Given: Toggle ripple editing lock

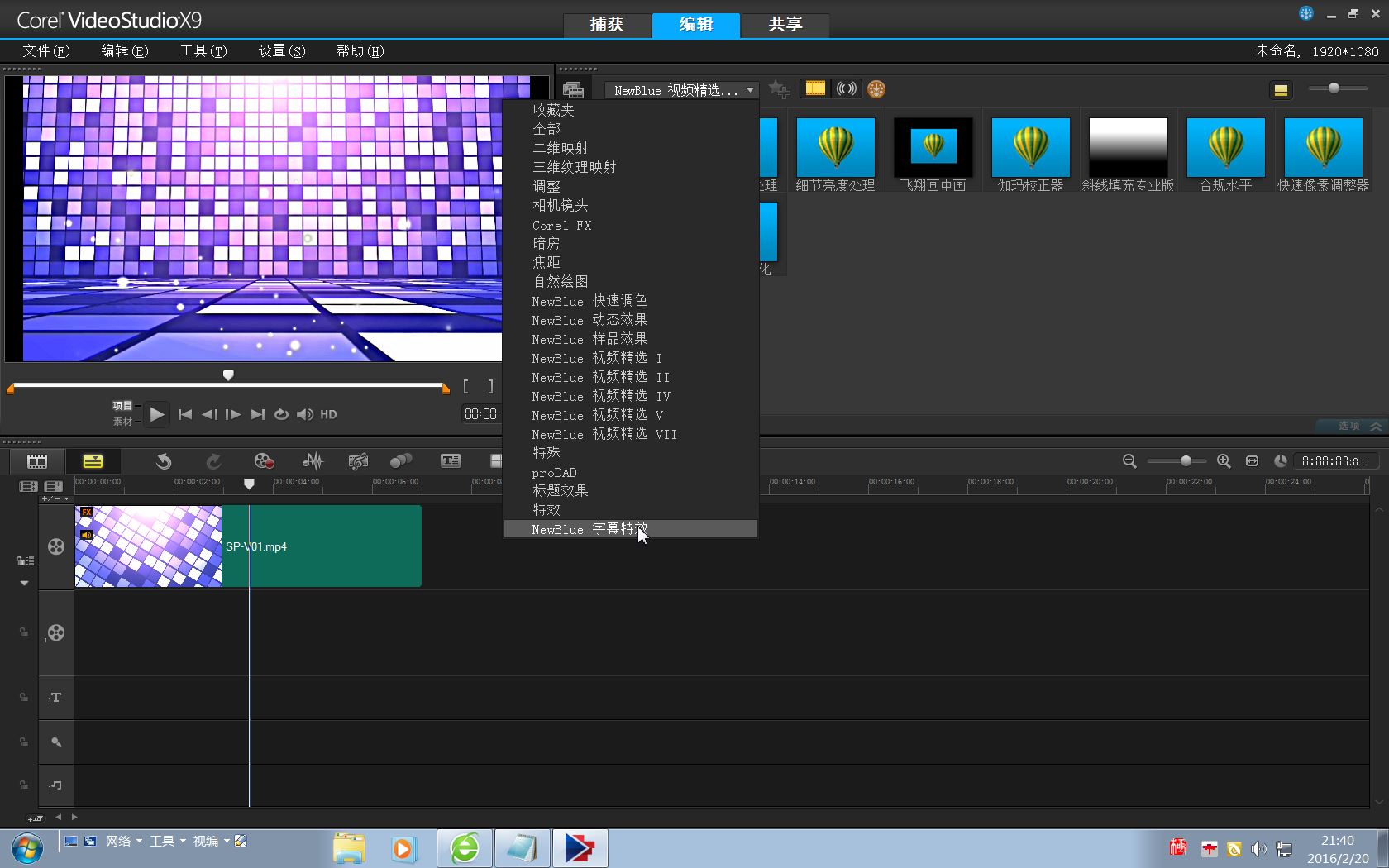Looking at the screenshot, I should coord(25,561).
